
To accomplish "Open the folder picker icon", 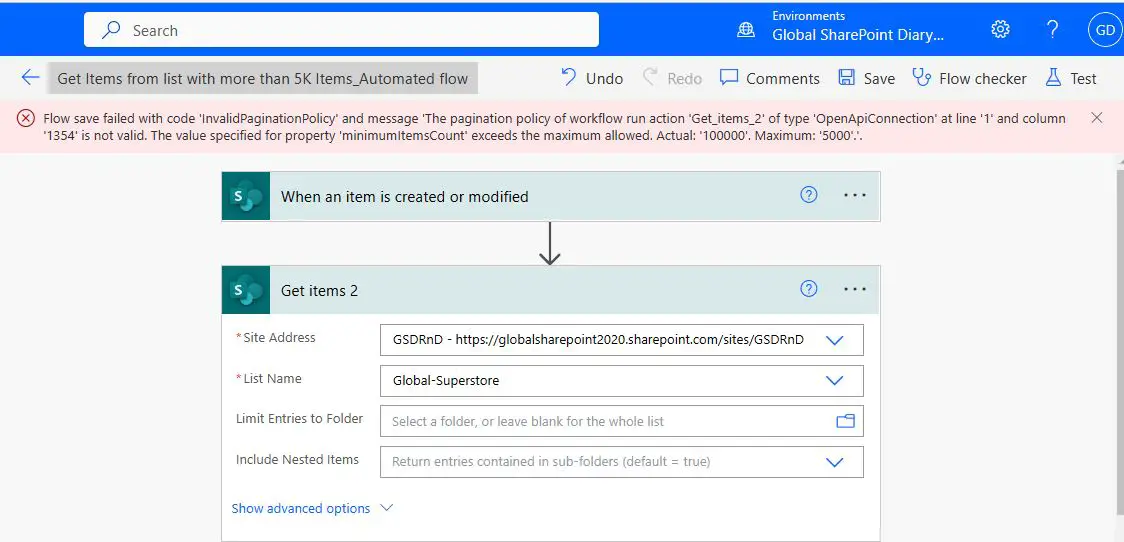I will (846, 422).
